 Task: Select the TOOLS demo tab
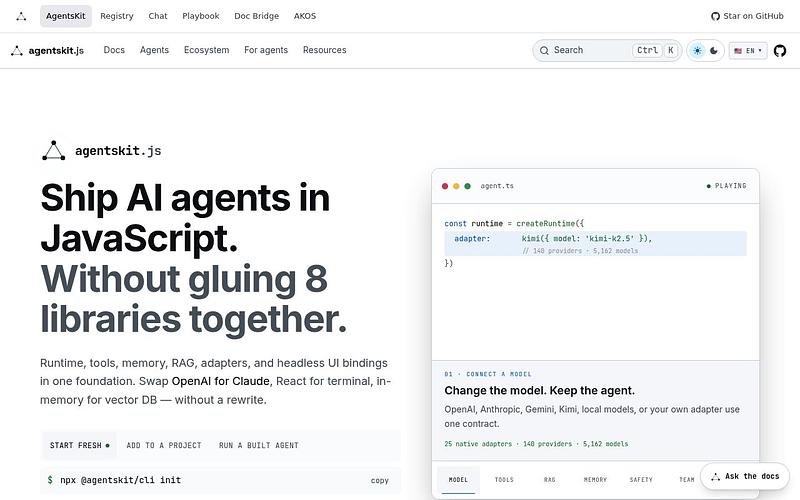(x=504, y=480)
